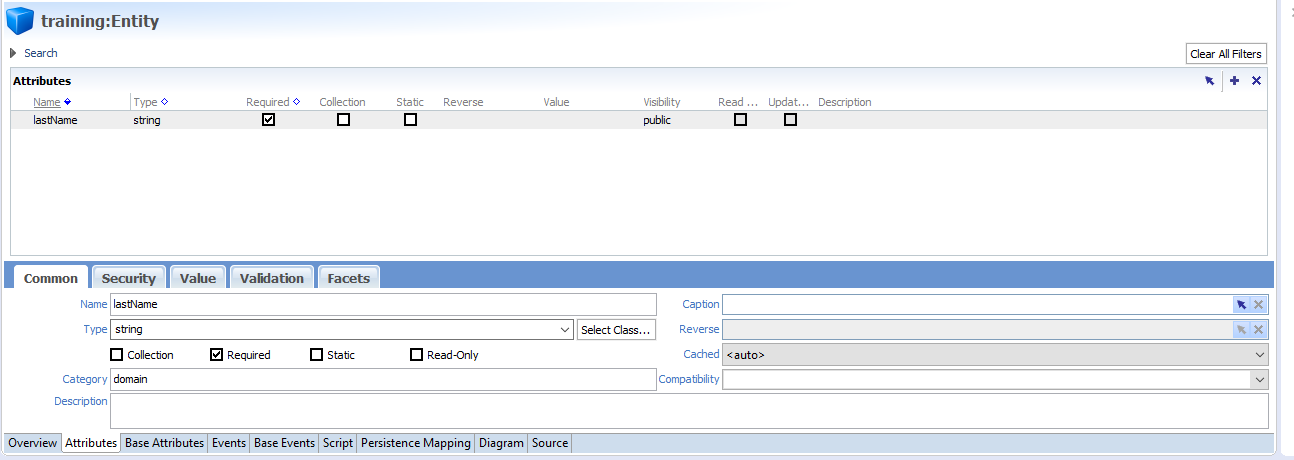Click the blue cube Entity icon
This screenshot has width=1294, height=460.
(x=19, y=21)
